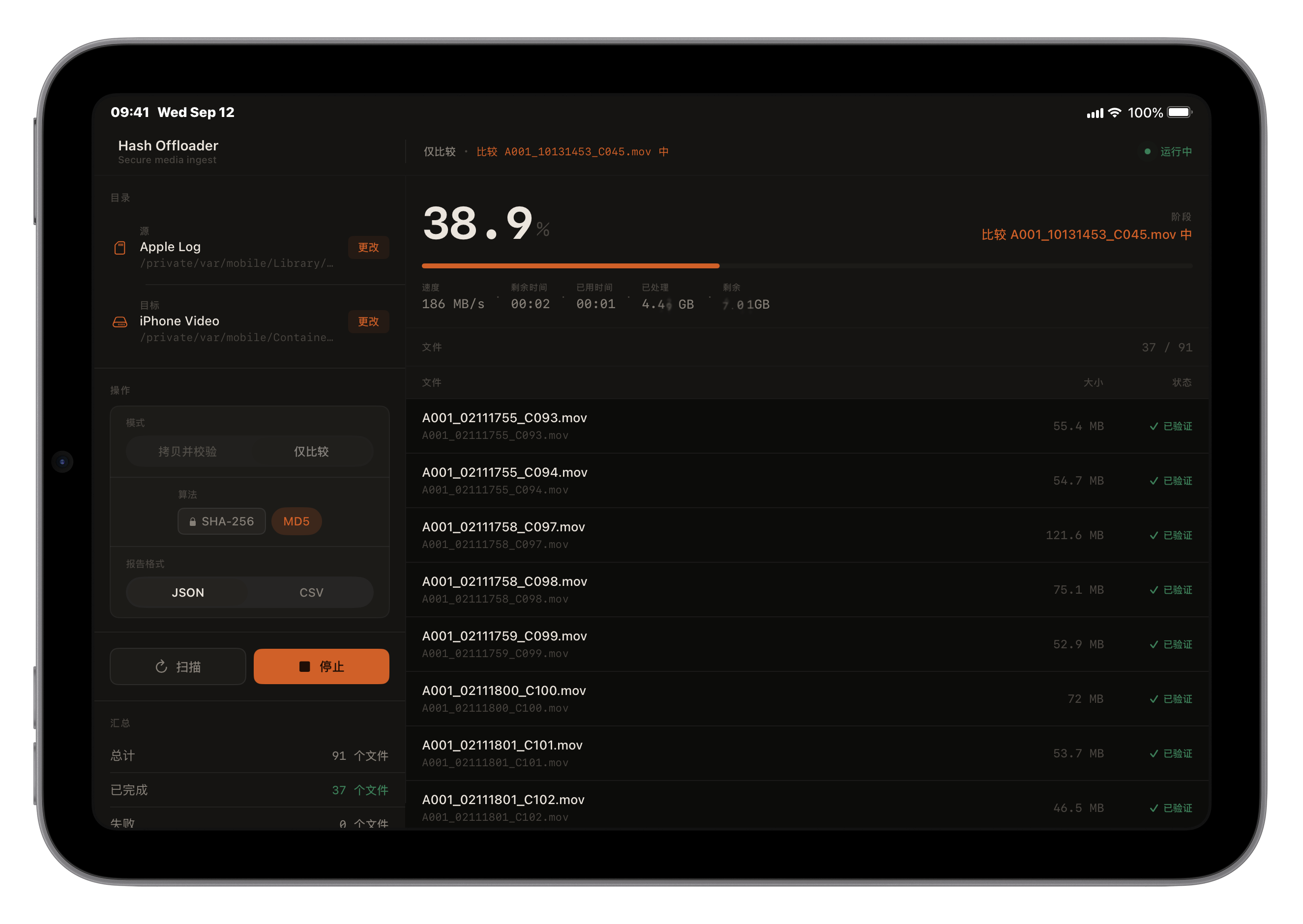The image size is (1303, 924).
Task: Click the 总计 91 个文件 summary row
Action: click(x=249, y=756)
